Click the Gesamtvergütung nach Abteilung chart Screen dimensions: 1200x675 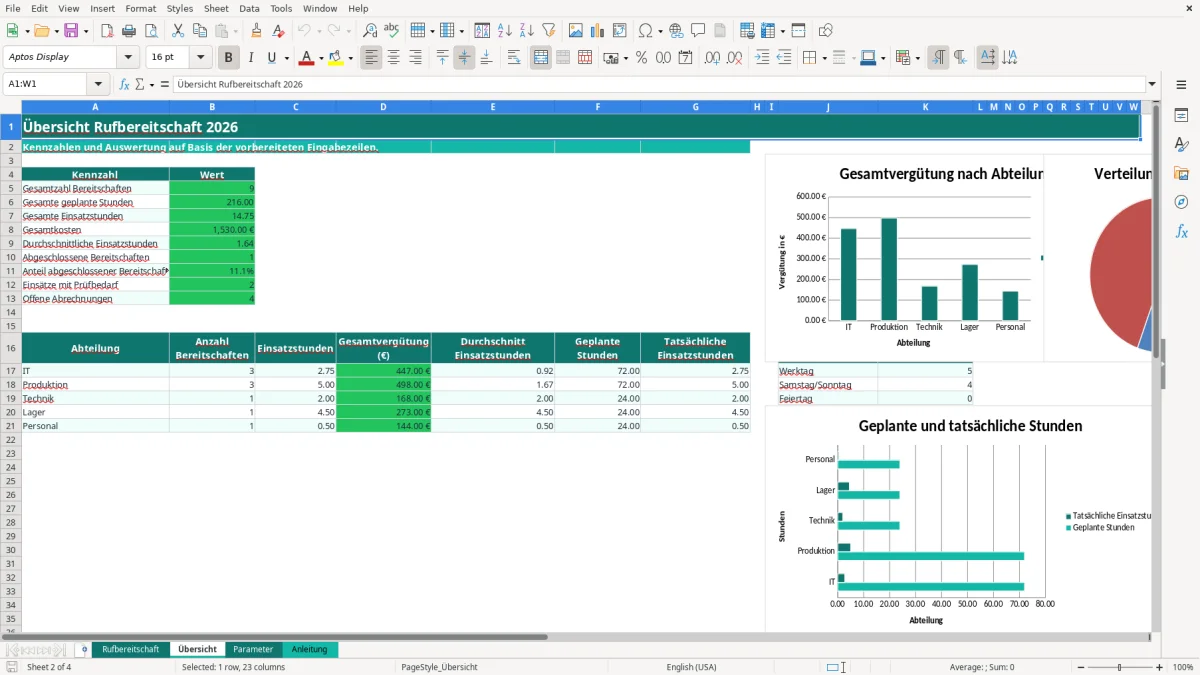coord(904,257)
